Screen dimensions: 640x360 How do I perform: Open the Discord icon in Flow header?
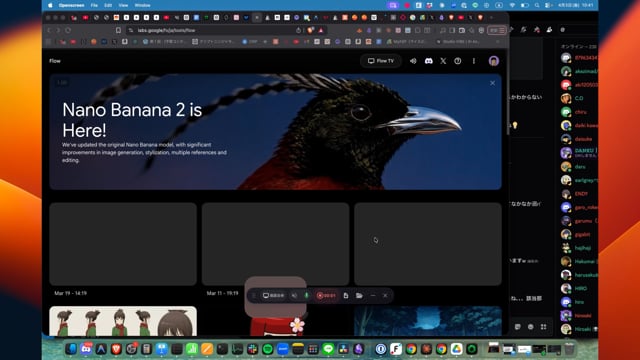tap(428, 61)
